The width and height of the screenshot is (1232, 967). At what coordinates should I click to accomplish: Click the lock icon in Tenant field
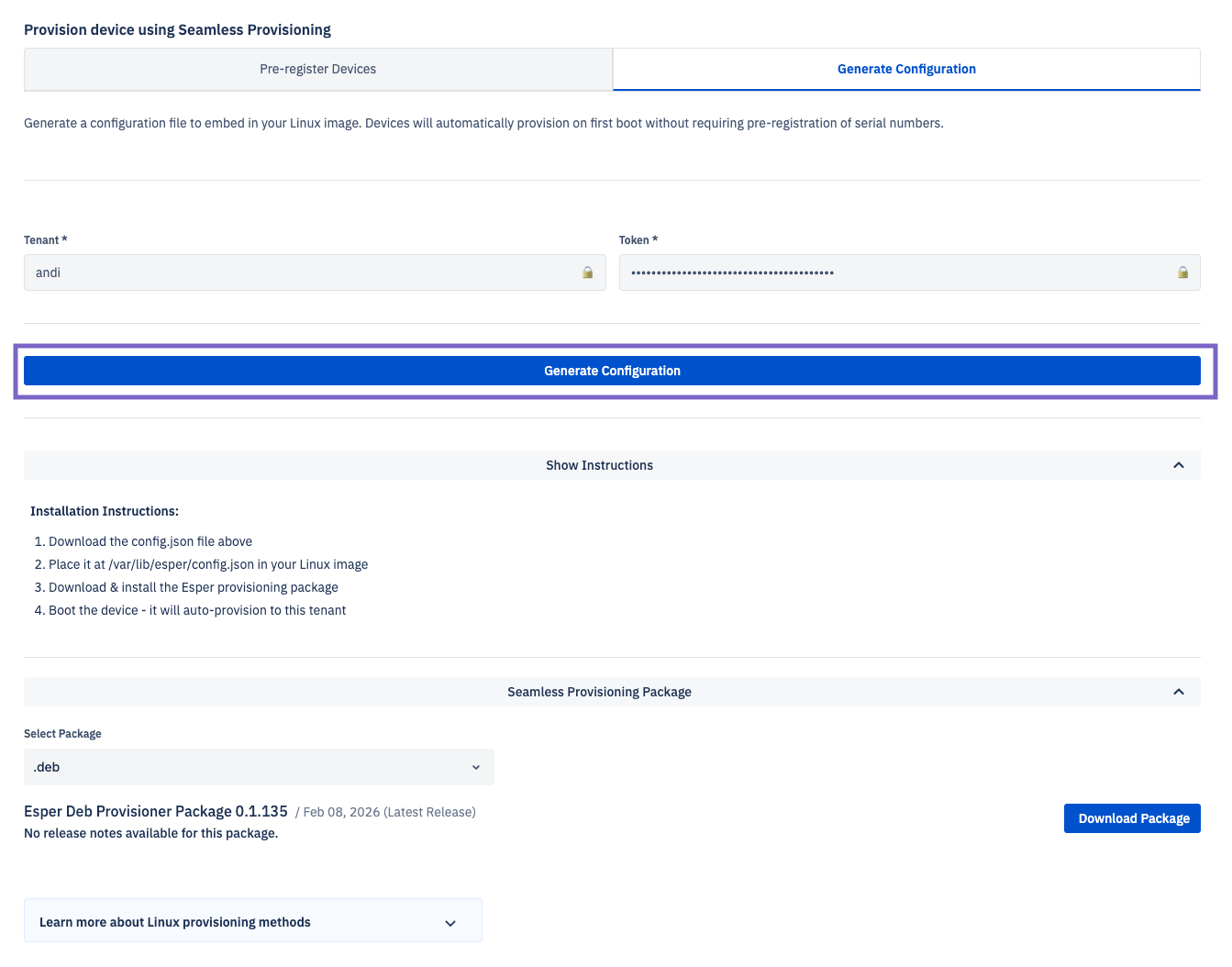click(x=587, y=272)
